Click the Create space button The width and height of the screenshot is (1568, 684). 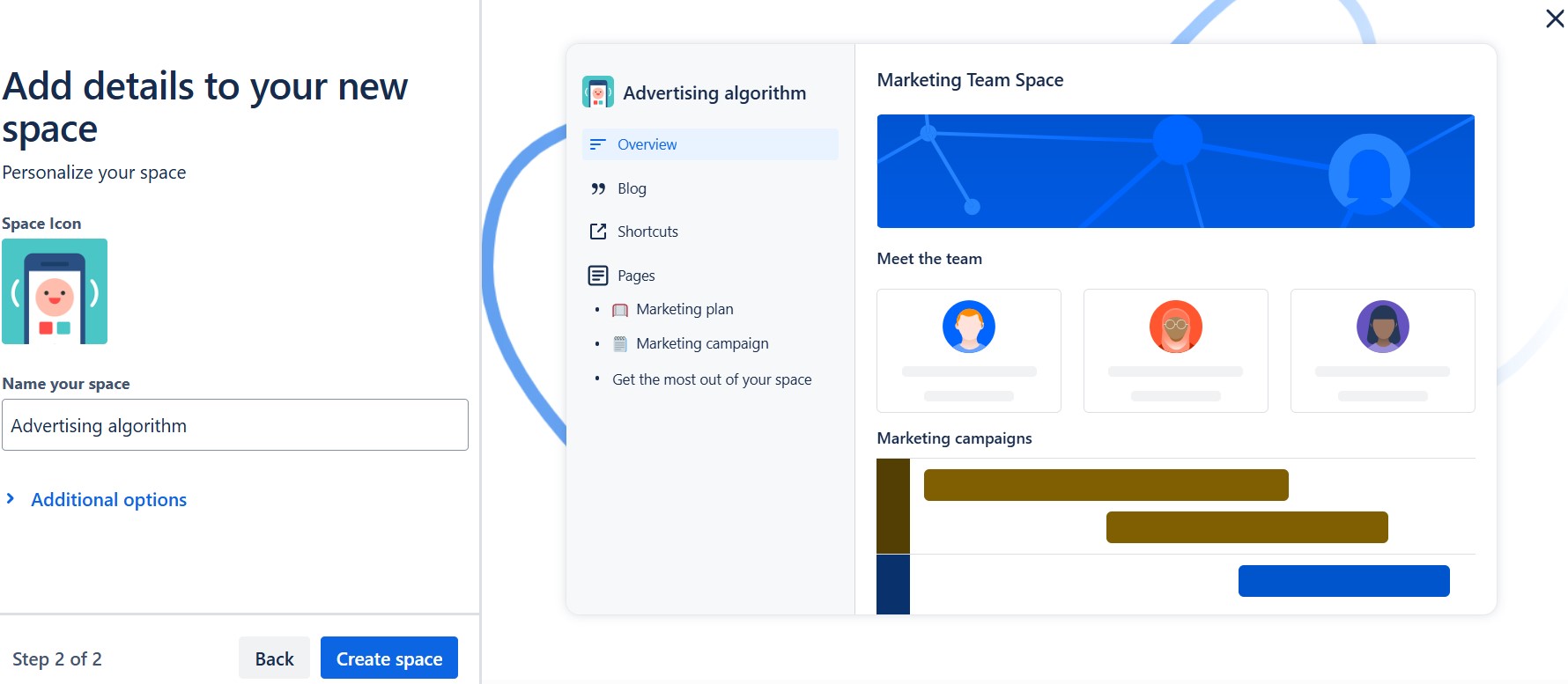tap(389, 658)
